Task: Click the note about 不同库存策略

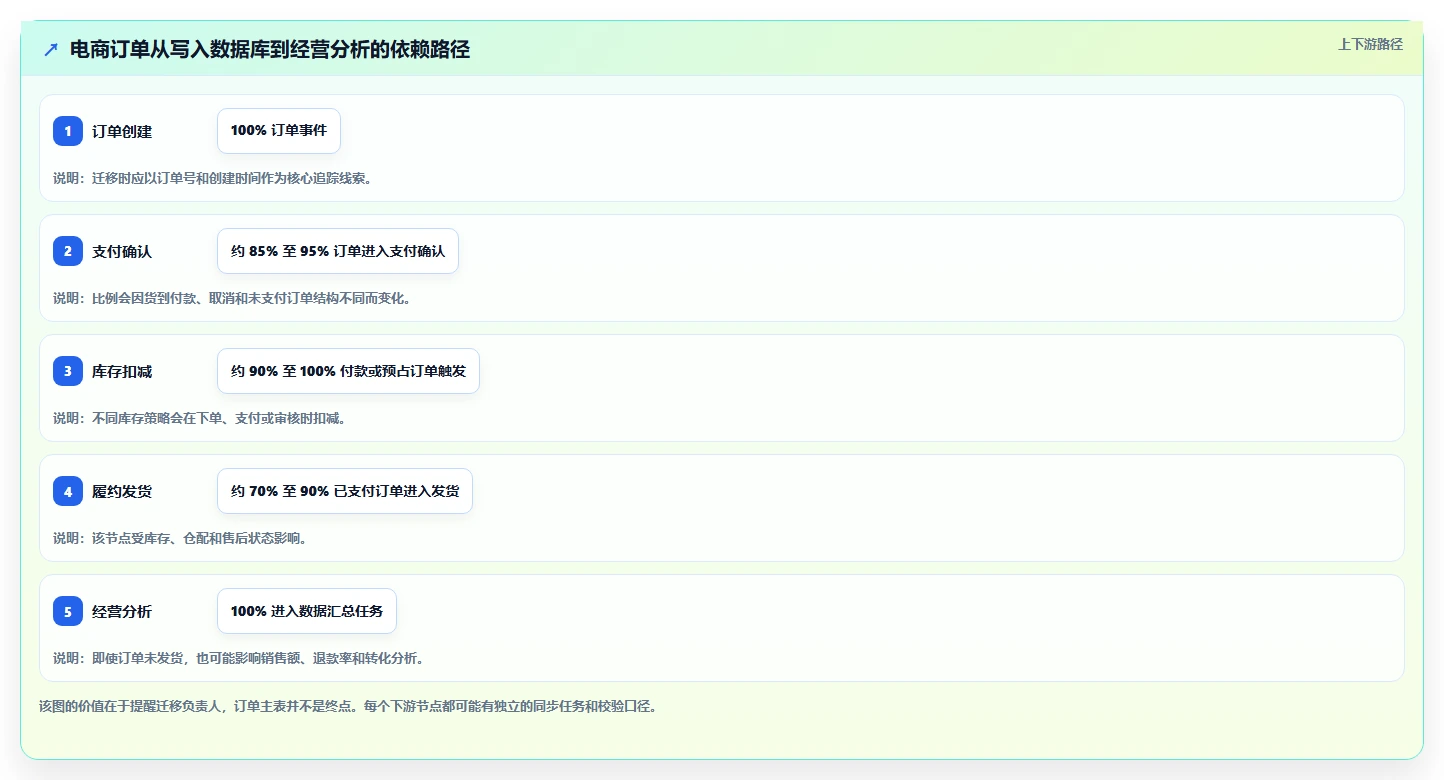Action: click(x=200, y=418)
